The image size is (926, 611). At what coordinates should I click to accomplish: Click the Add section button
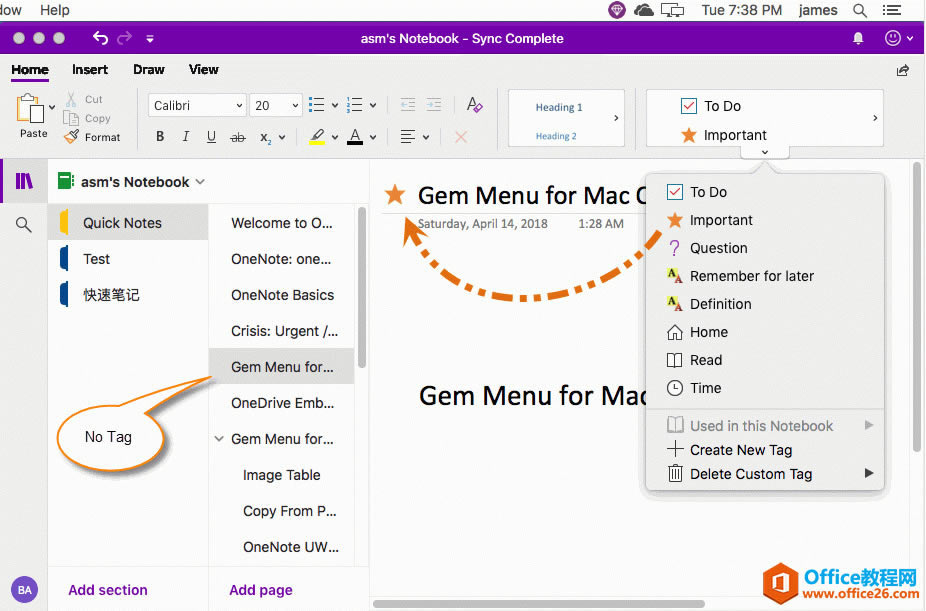tap(107, 590)
